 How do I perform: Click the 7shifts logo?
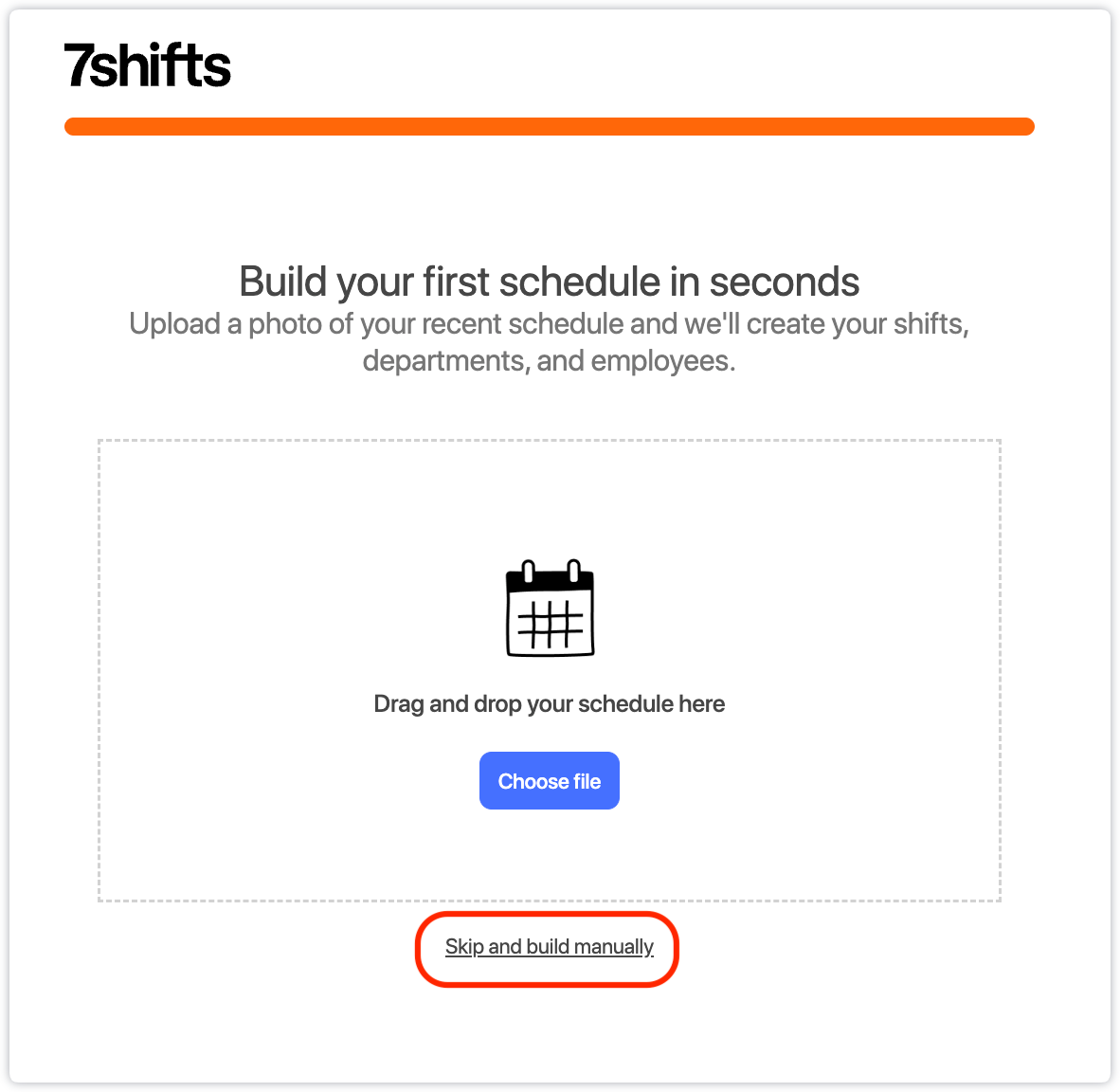pos(148,65)
